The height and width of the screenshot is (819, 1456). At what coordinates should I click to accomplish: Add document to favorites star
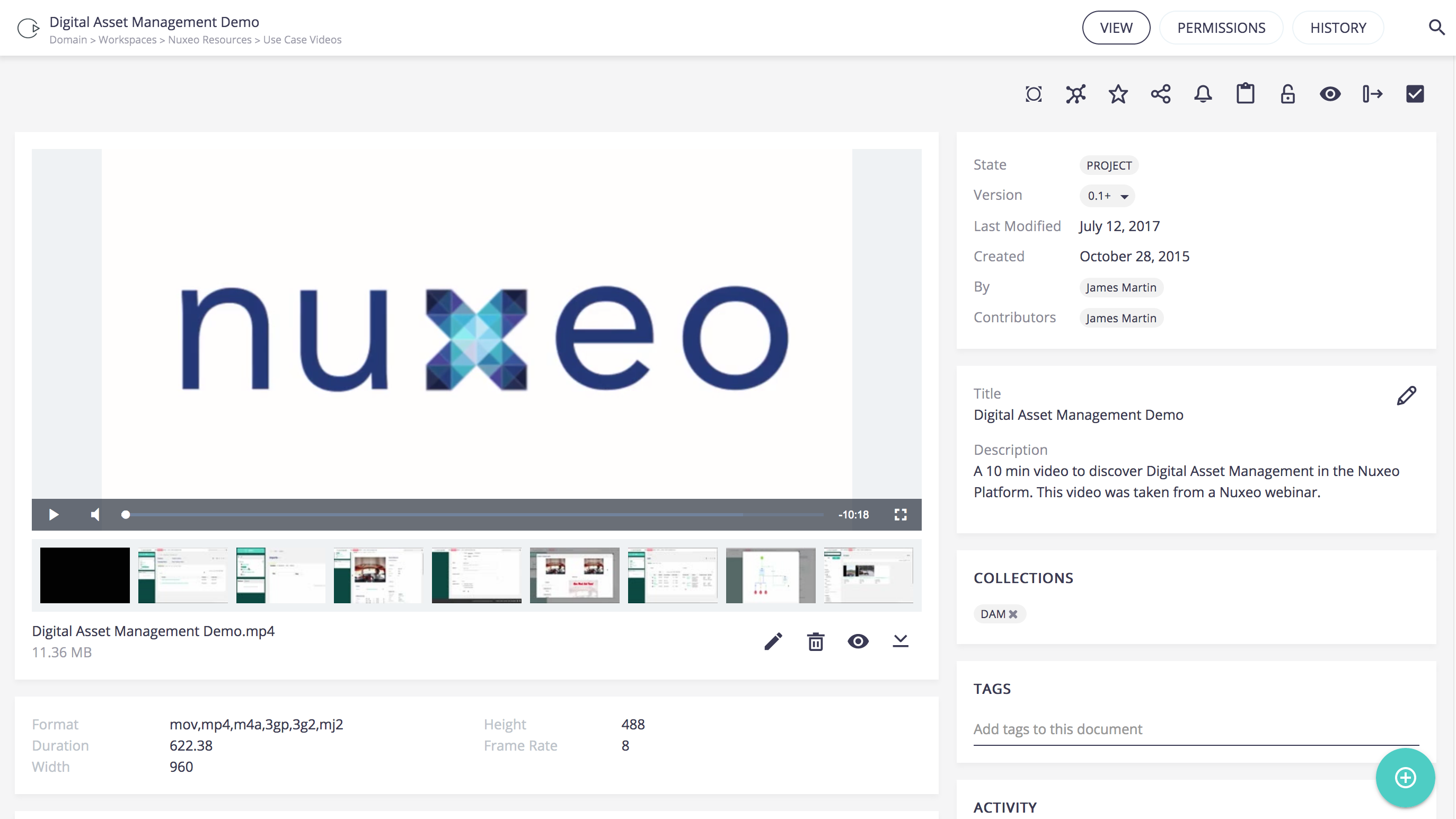pos(1118,94)
